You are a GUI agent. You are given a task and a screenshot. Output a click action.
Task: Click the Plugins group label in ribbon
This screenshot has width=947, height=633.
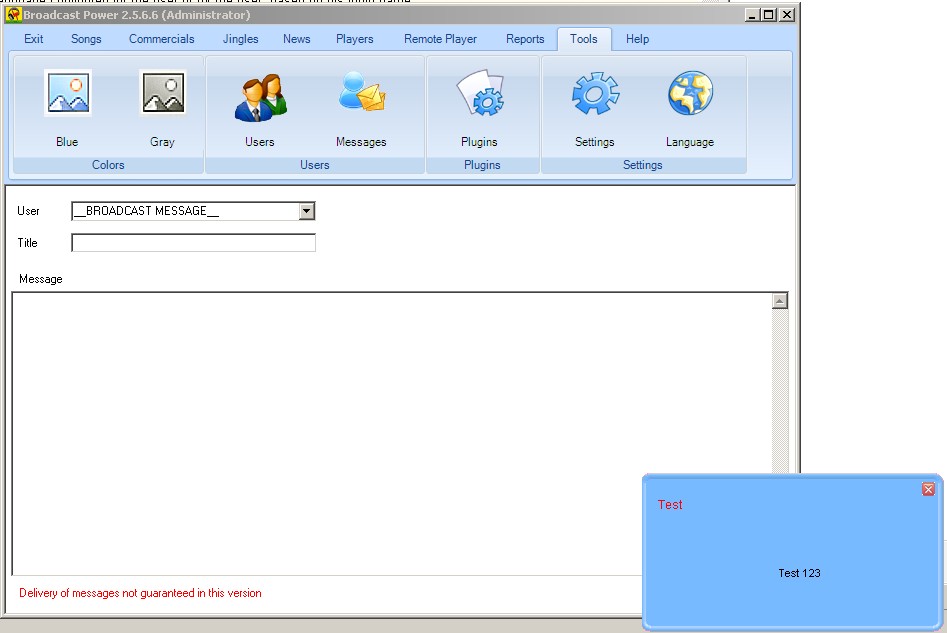pyautogui.click(x=482, y=165)
